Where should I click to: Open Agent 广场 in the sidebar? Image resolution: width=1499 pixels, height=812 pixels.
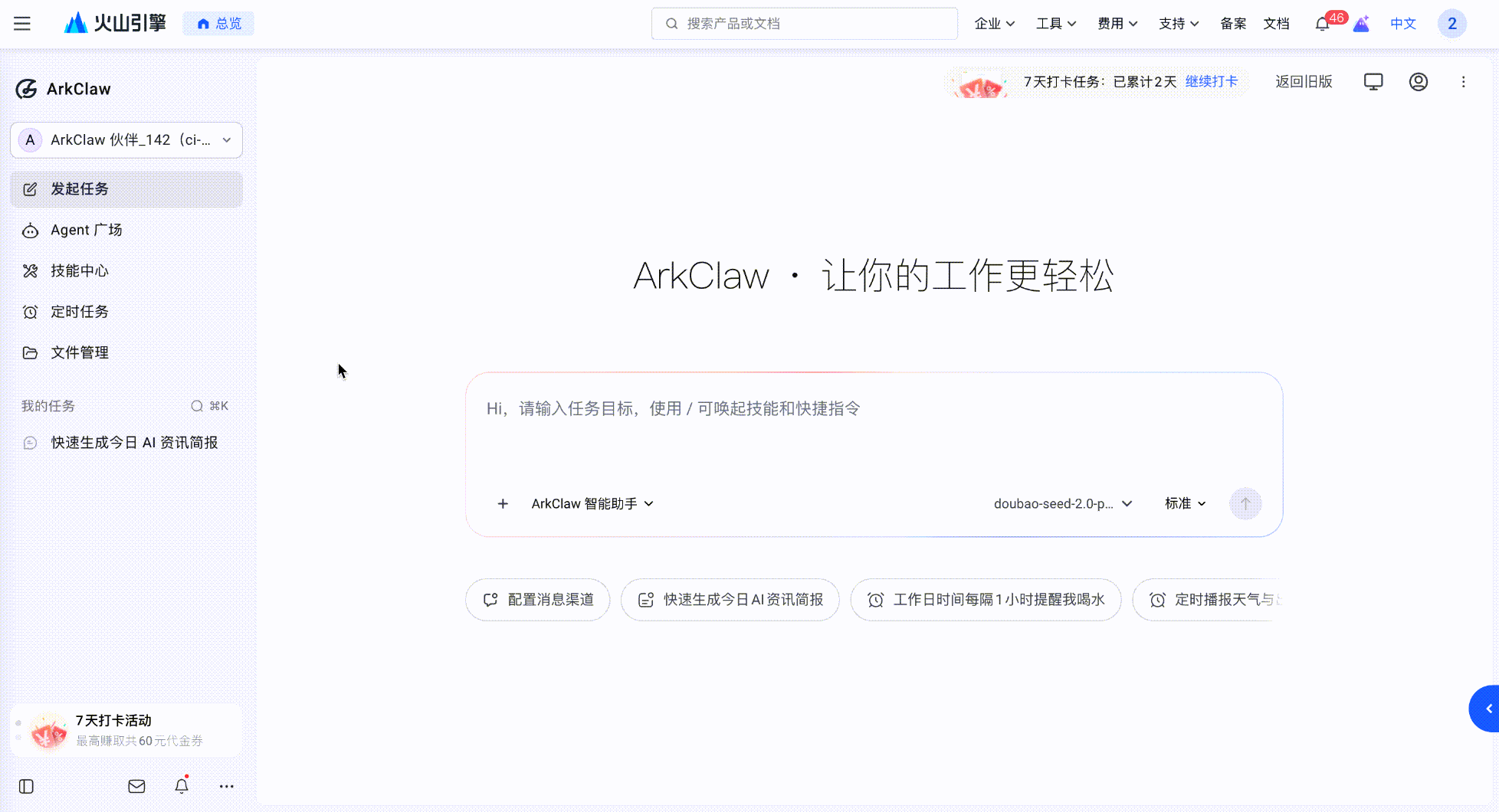coord(126,230)
